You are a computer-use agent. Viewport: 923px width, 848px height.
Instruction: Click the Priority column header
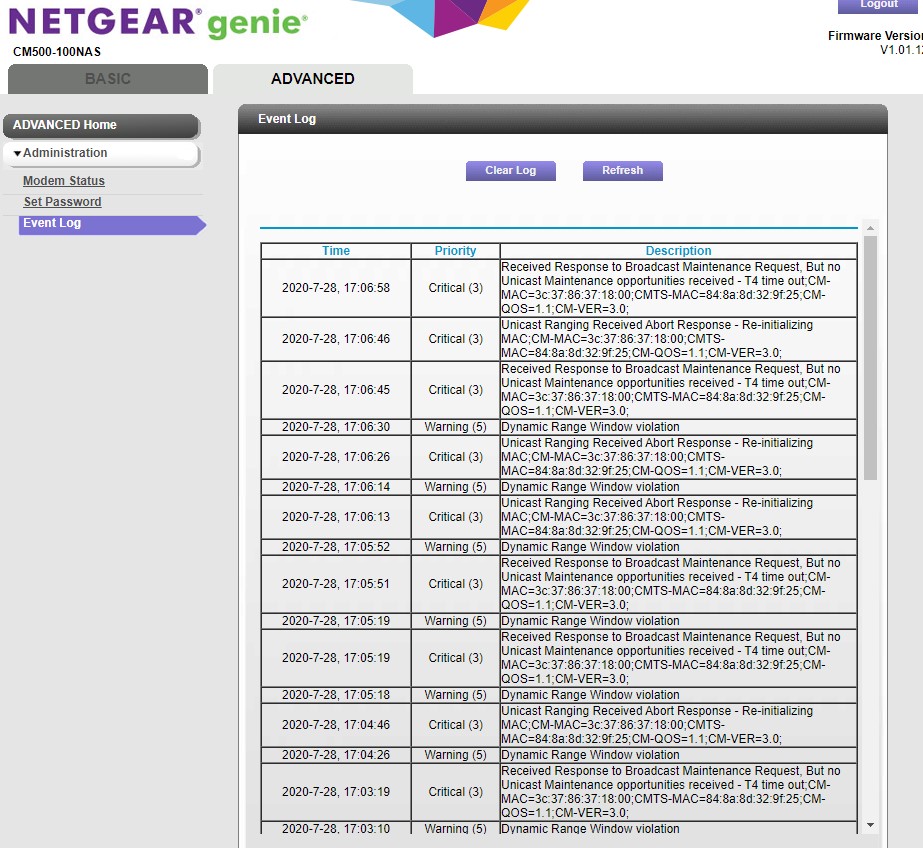[455, 251]
